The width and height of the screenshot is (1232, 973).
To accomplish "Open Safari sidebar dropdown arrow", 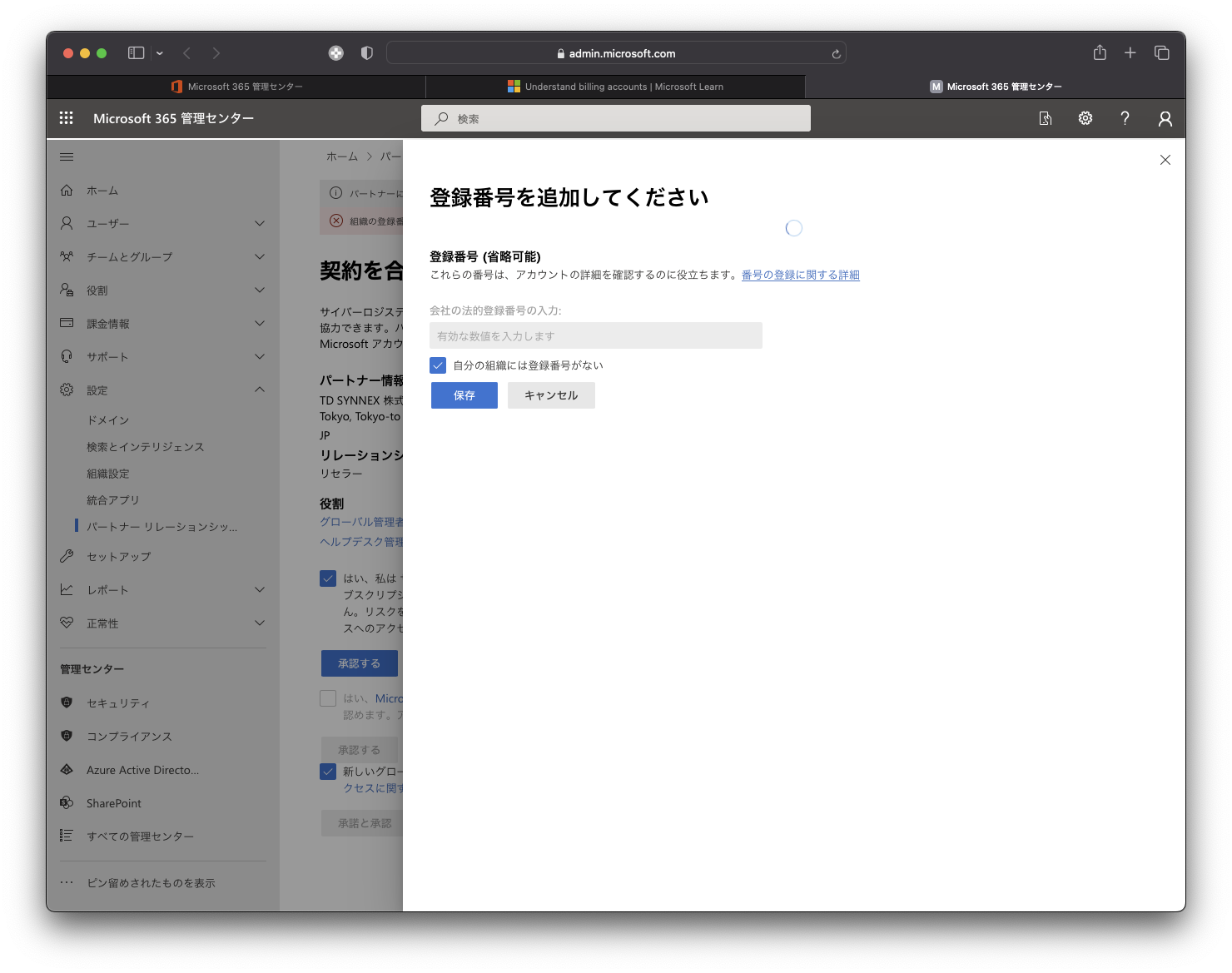I will pyautogui.click(x=160, y=53).
